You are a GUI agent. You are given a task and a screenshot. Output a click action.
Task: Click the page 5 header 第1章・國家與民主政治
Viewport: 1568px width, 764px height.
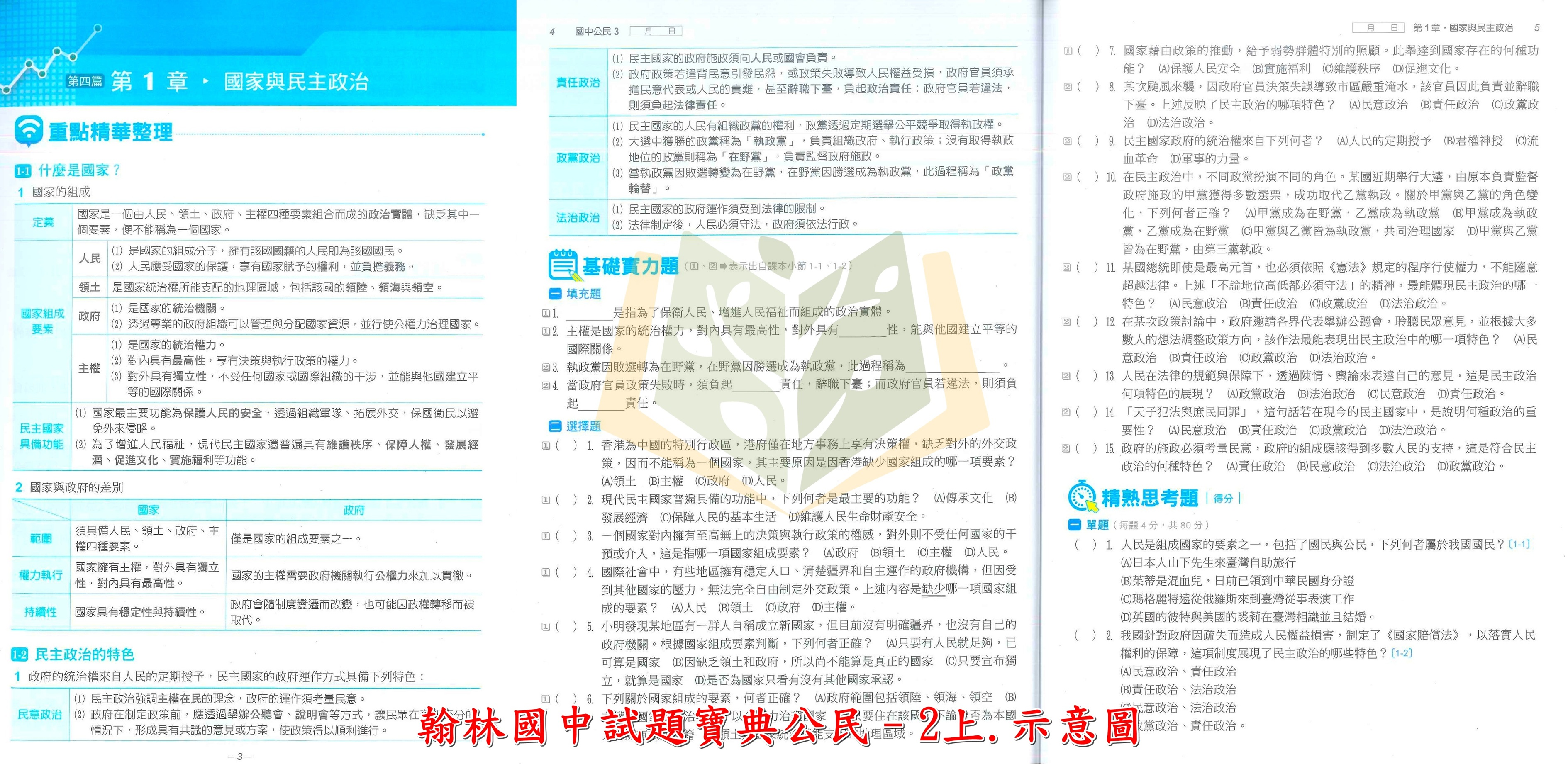(x=1463, y=27)
